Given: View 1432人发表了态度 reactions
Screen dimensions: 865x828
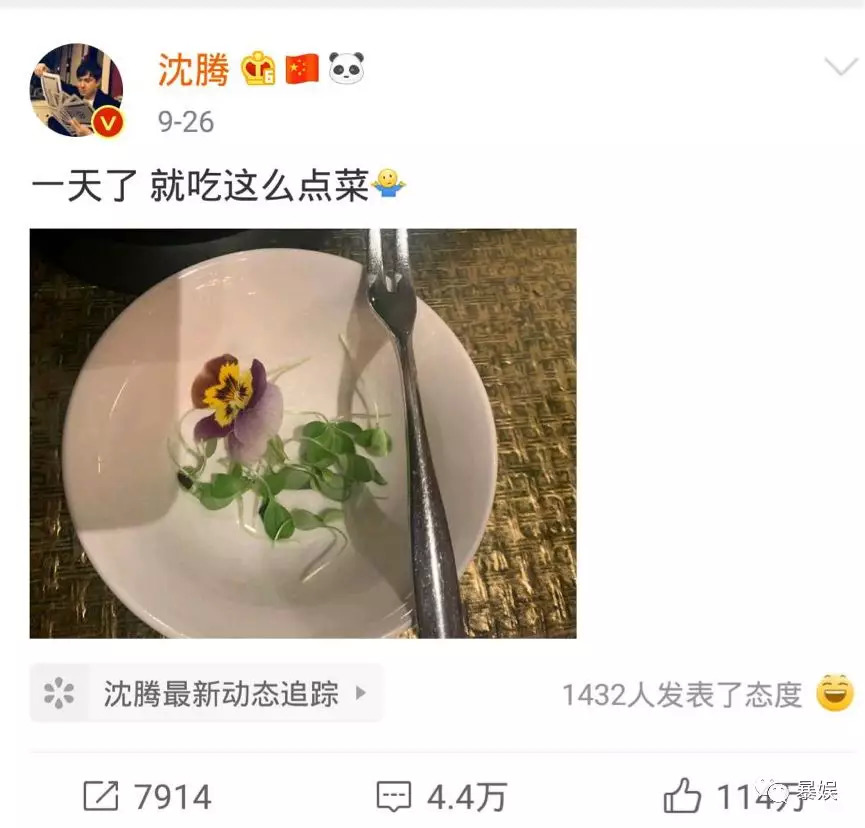Looking at the screenshot, I should coord(682,695).
